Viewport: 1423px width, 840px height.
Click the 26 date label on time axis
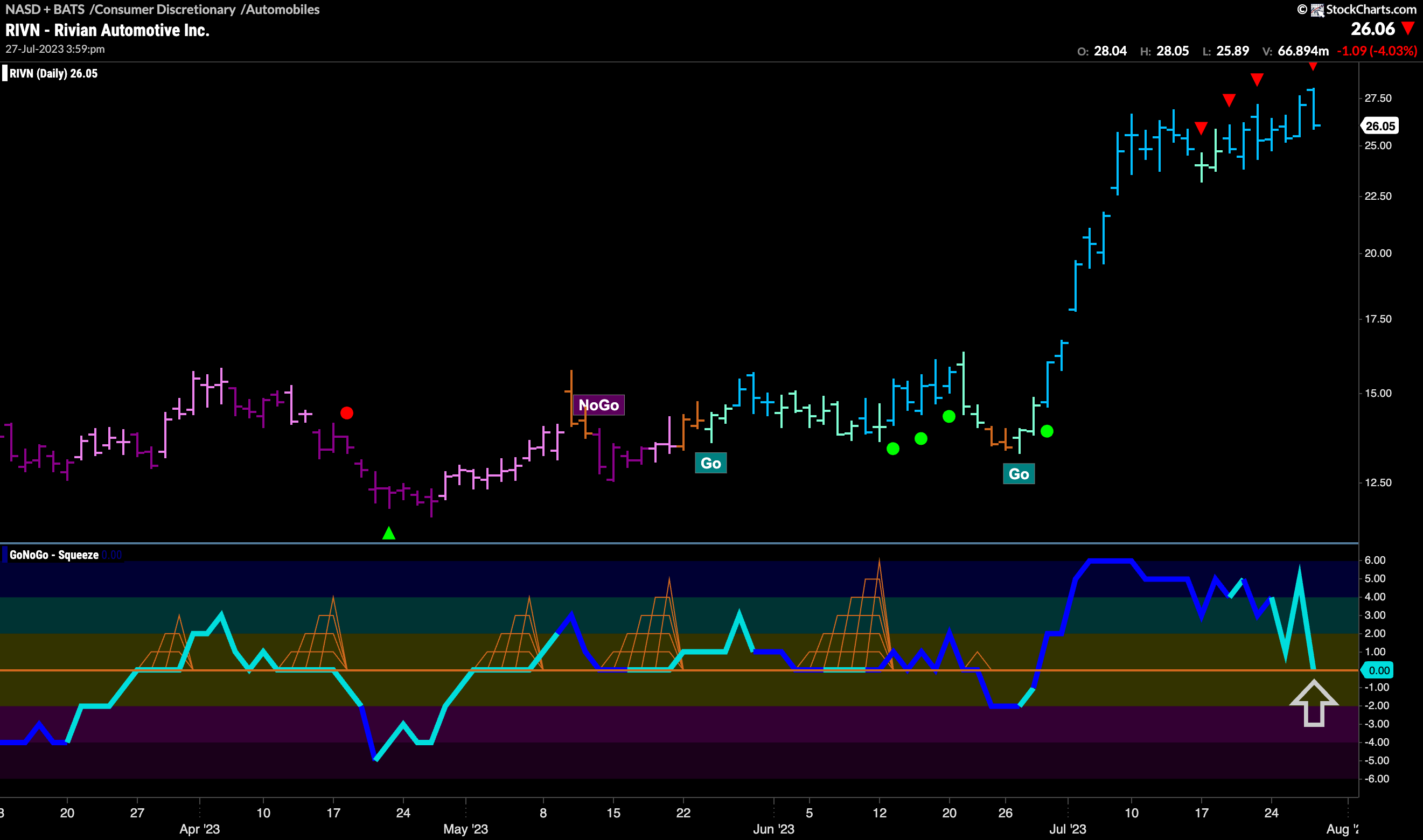click(x=1005, y=813)
